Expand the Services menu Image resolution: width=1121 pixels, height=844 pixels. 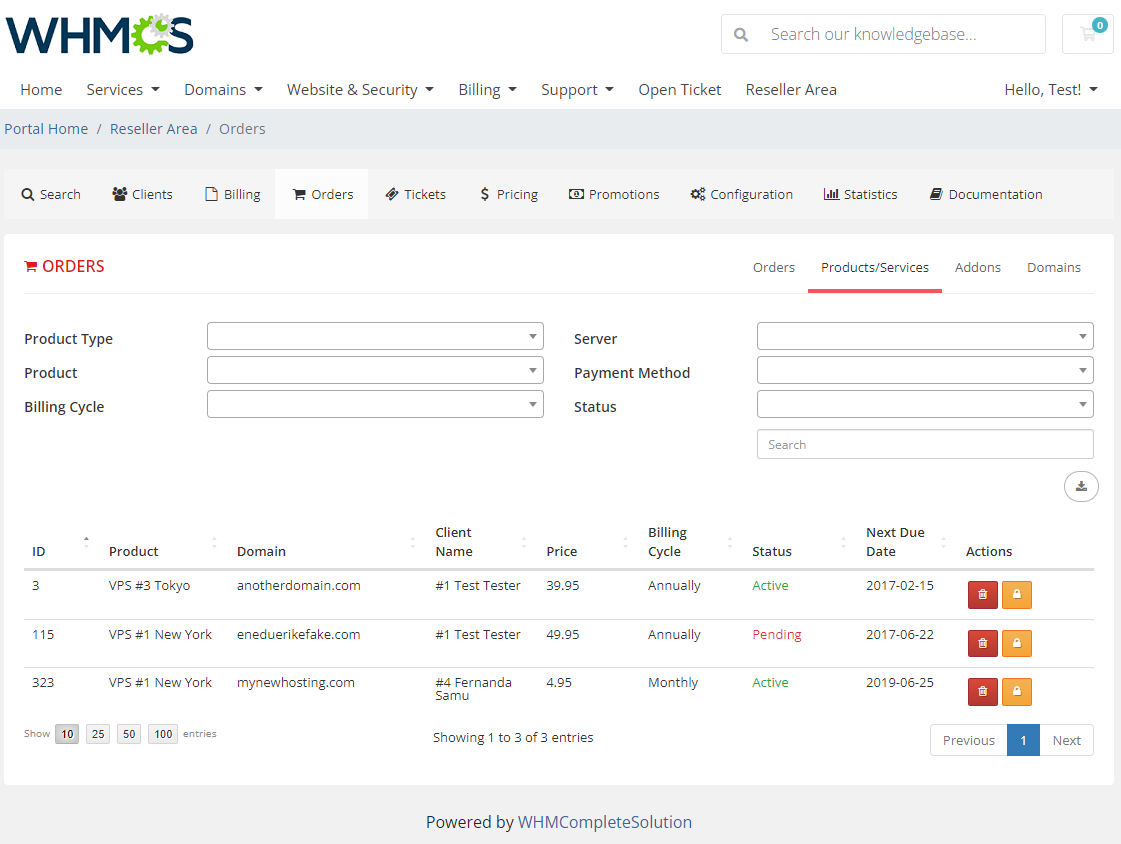[123, 90]
